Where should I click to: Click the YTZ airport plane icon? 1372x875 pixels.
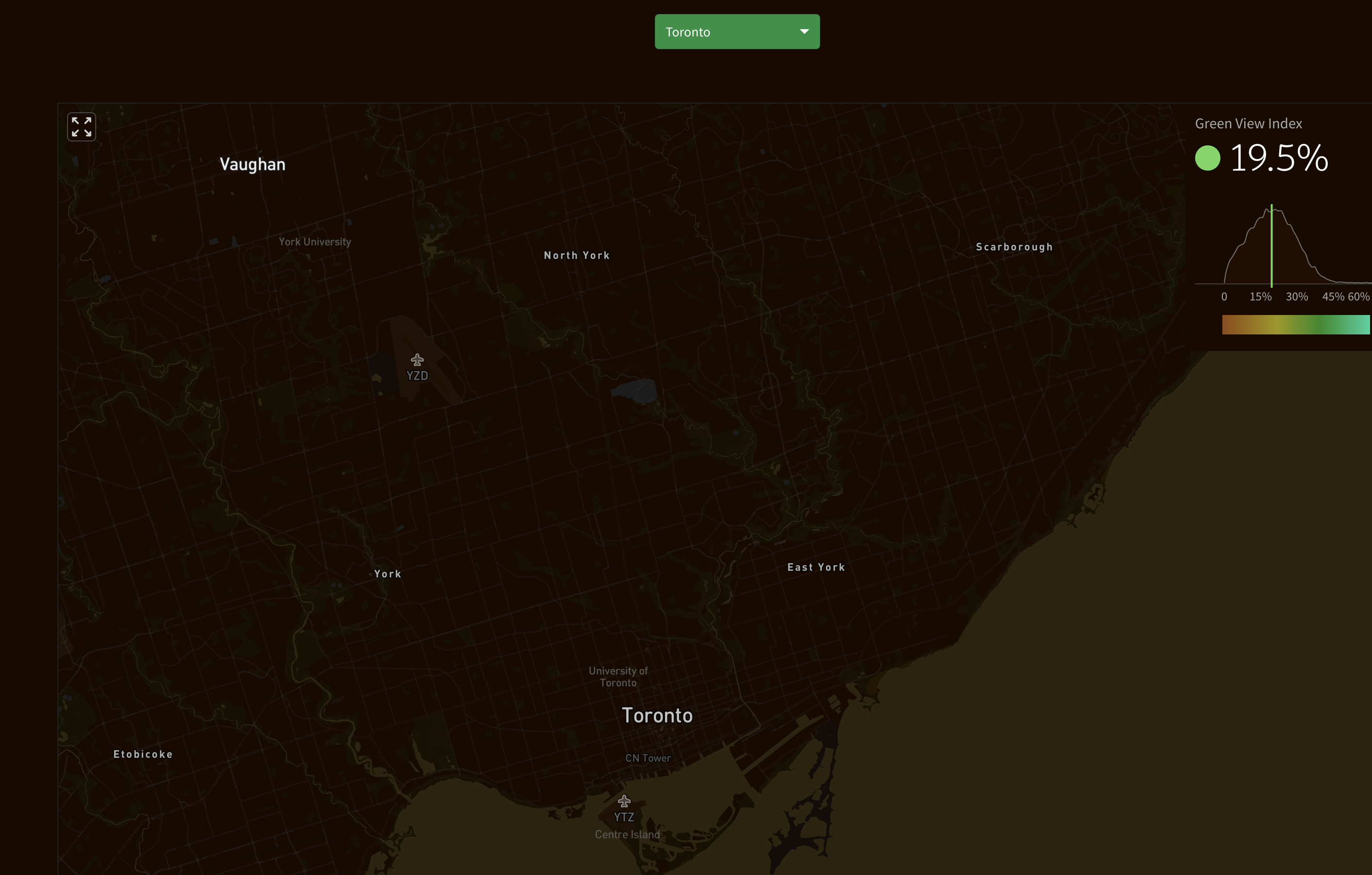tap(624, 801)
